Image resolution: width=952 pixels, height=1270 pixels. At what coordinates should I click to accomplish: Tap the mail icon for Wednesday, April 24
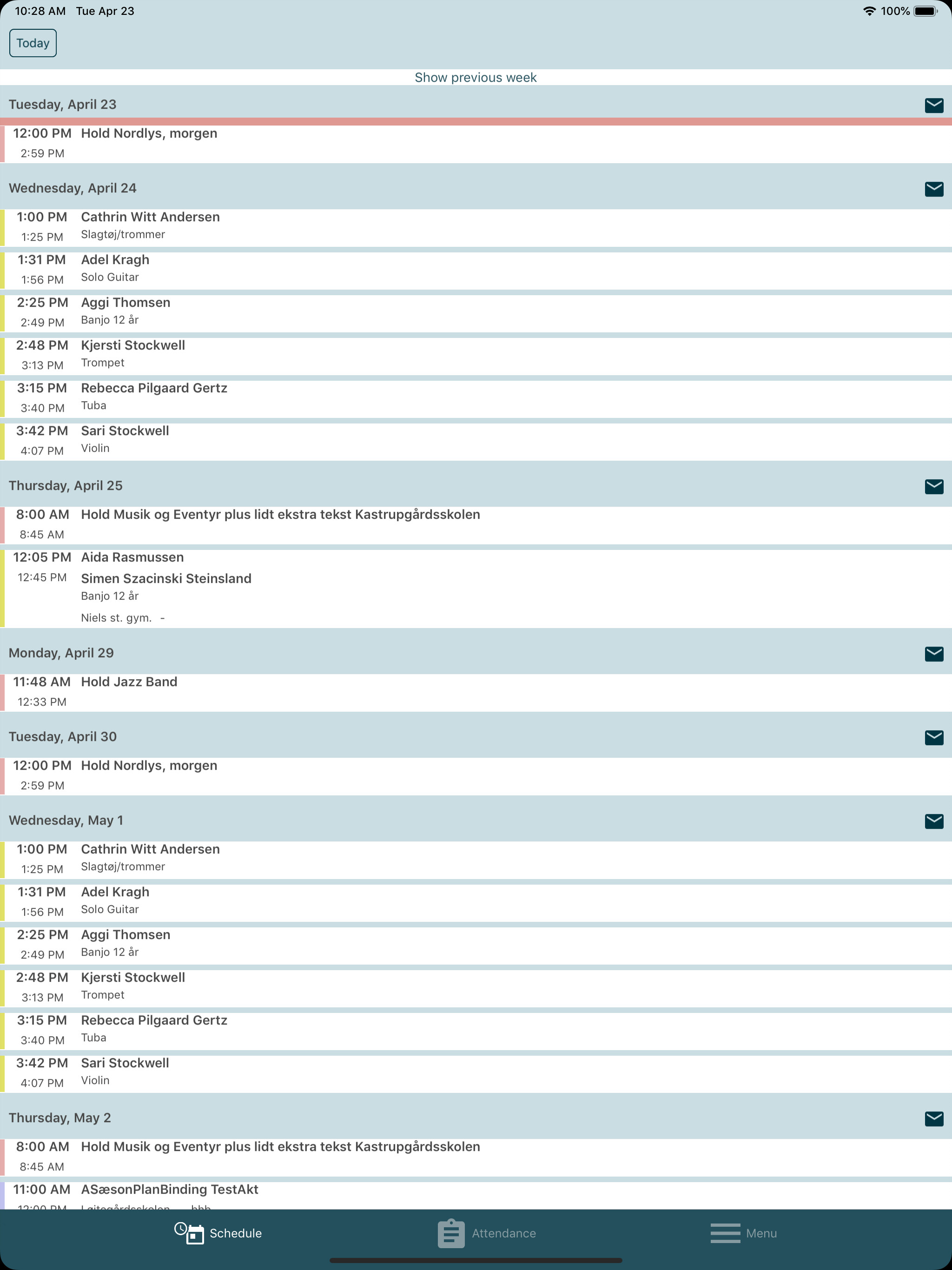pos(933,189)
